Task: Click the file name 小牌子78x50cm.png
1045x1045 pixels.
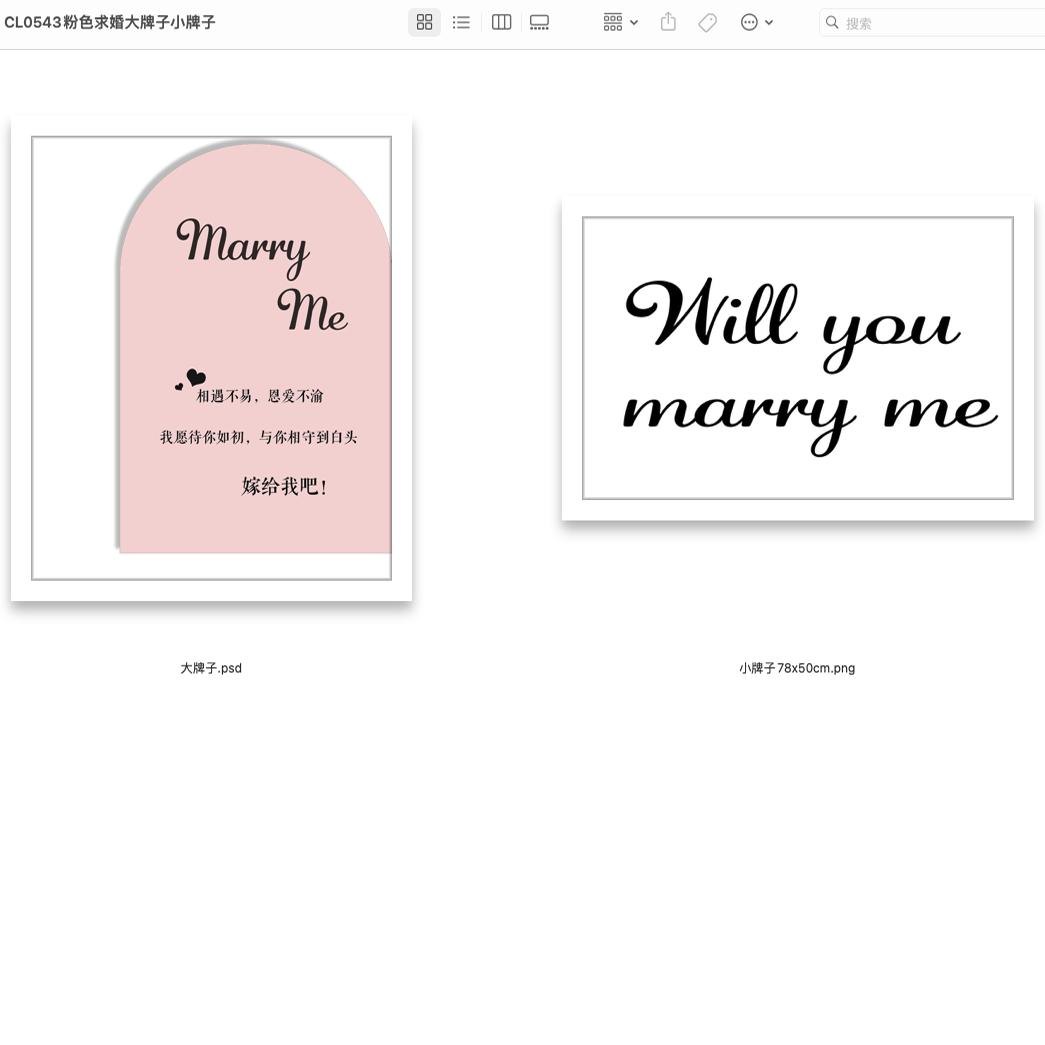Action: pos(797,668)
